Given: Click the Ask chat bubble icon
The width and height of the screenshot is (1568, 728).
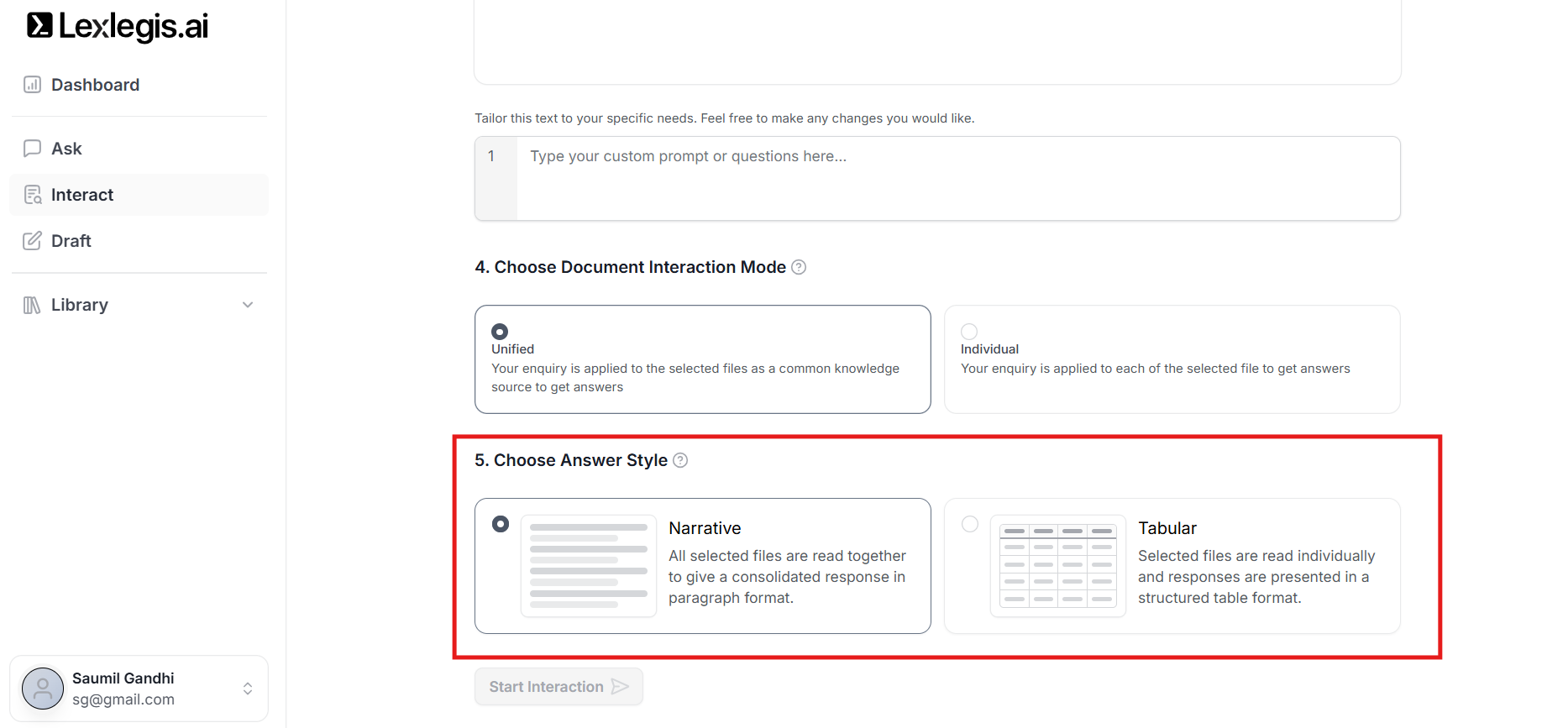Looking at the screenshot, I should point(32,149).
